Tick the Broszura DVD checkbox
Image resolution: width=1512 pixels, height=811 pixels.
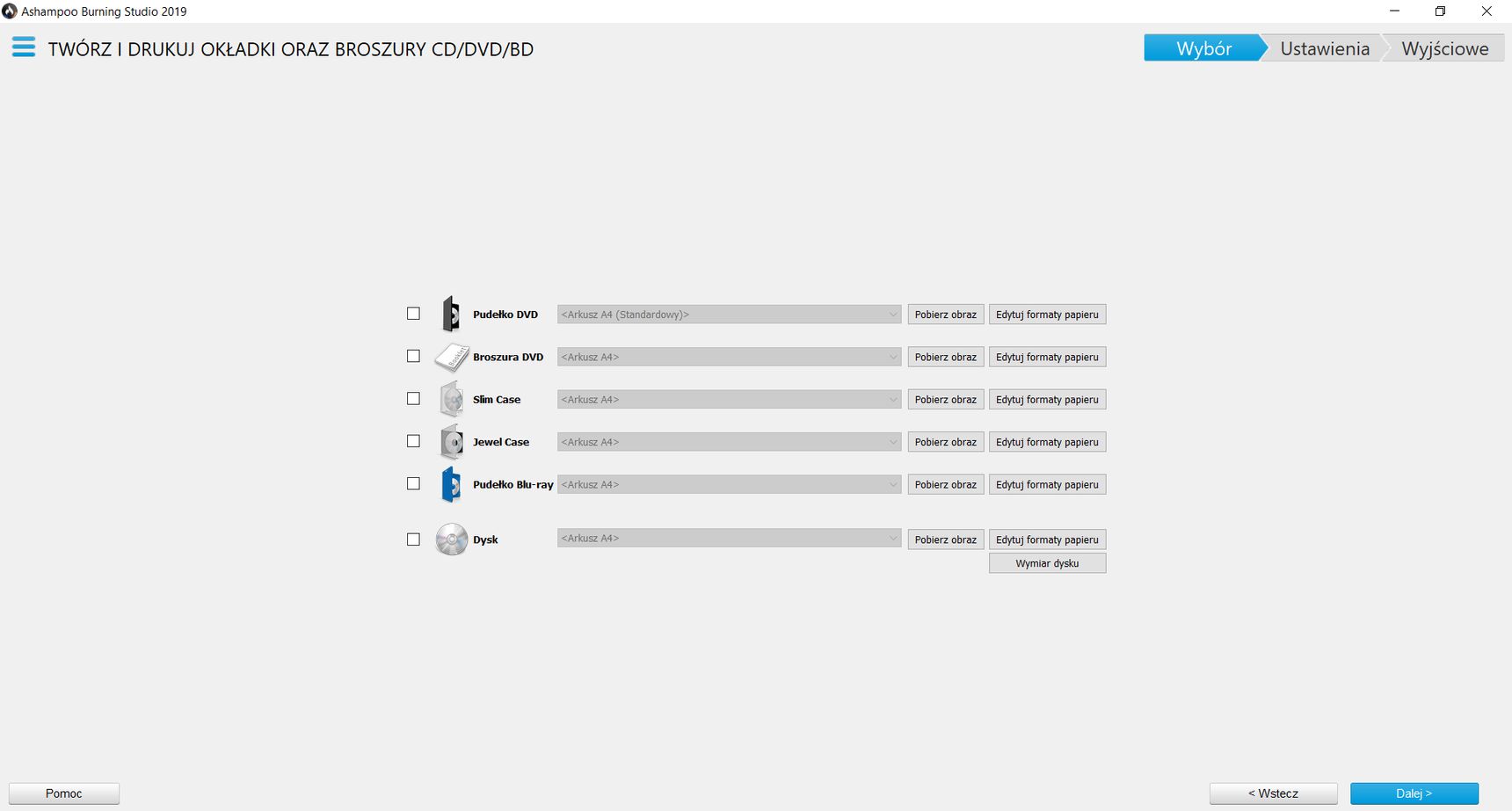coord(413,356)
